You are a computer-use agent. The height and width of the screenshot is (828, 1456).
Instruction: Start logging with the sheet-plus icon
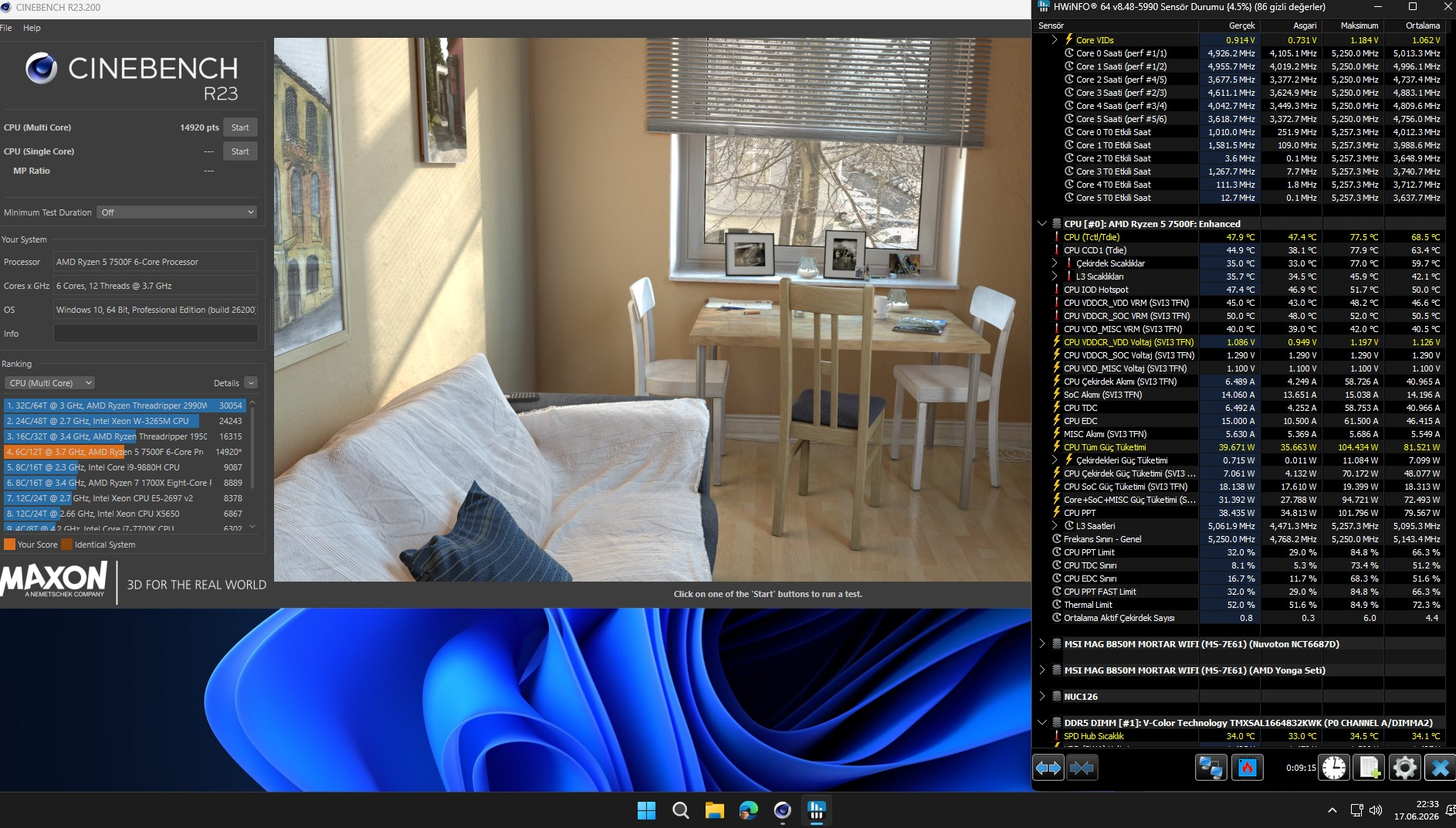click(1370, 768)
